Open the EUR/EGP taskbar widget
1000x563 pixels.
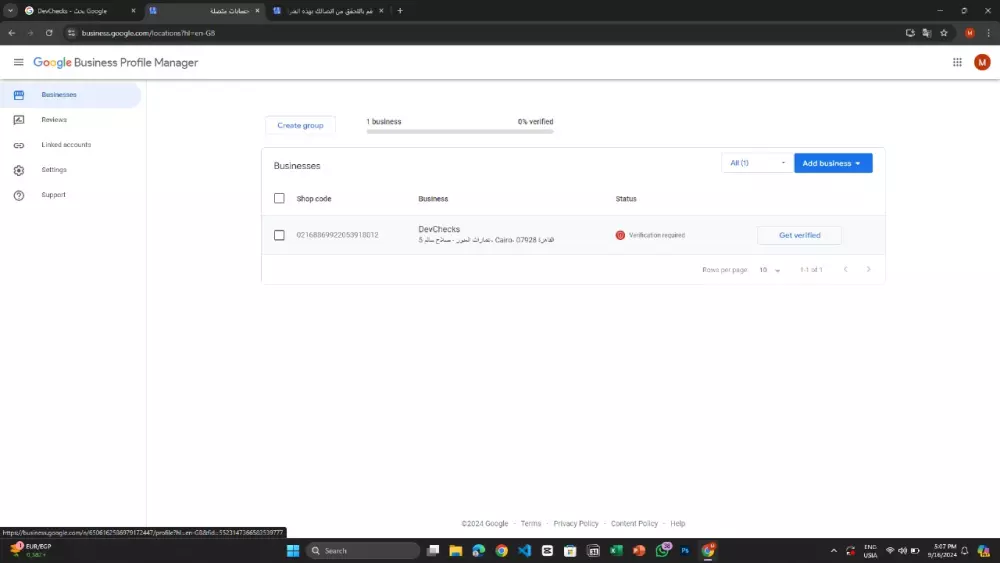tap(31, 550)
